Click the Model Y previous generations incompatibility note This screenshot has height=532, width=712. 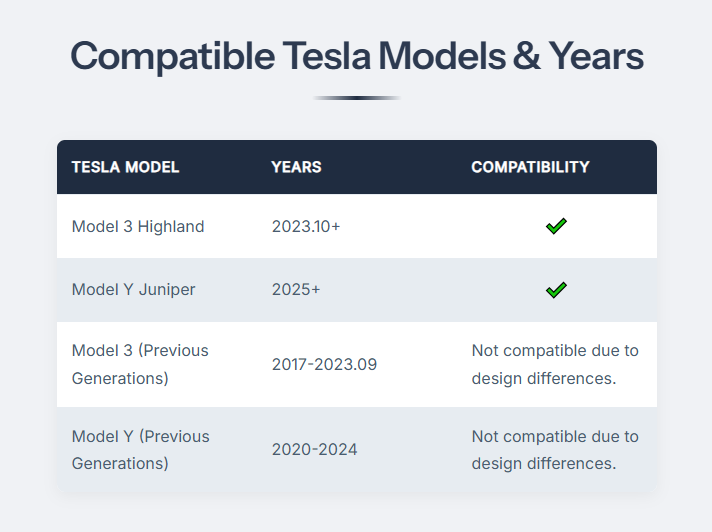tap(555, 450)
